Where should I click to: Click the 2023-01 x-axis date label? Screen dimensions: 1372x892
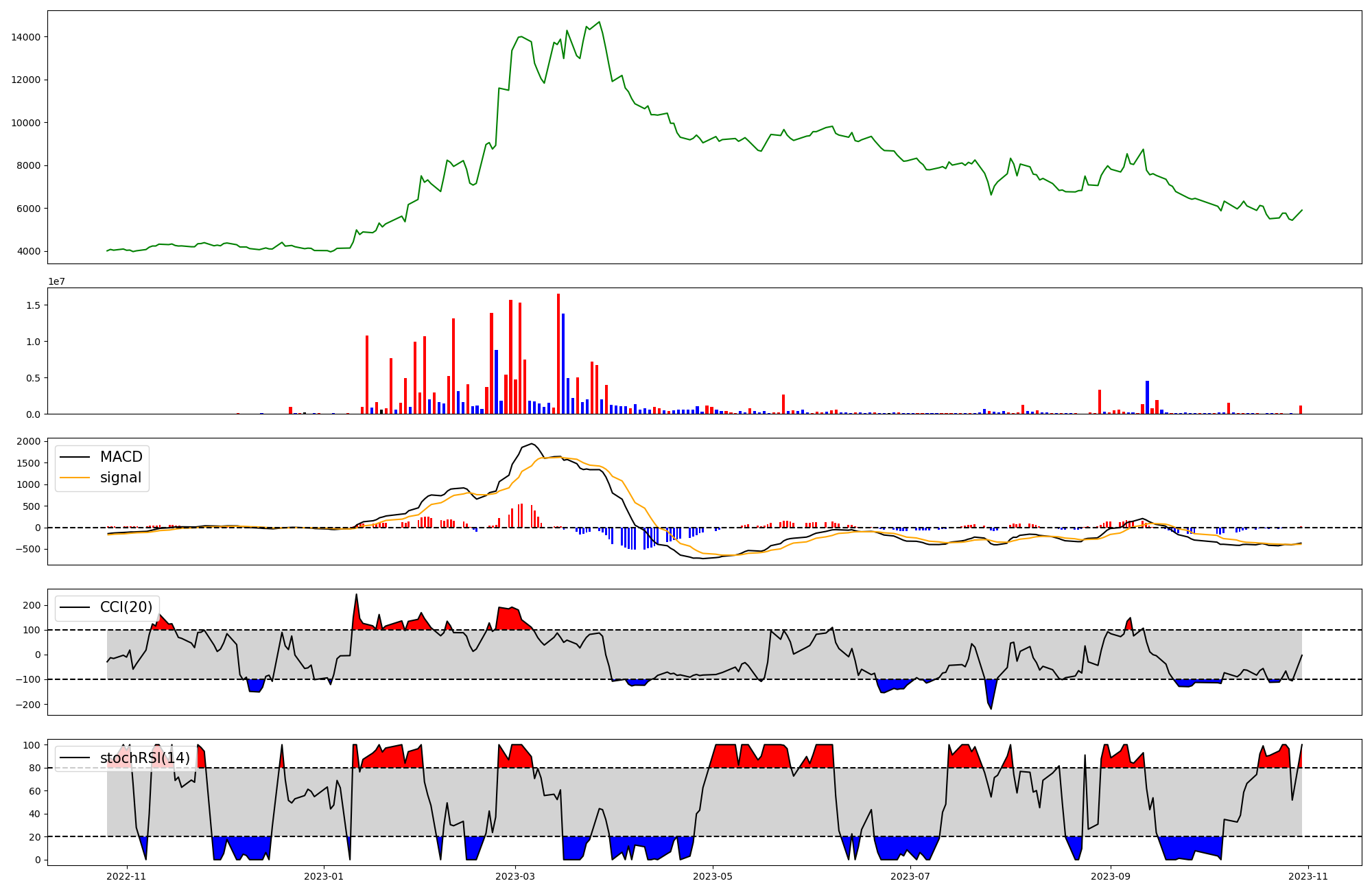click(324, 876)
